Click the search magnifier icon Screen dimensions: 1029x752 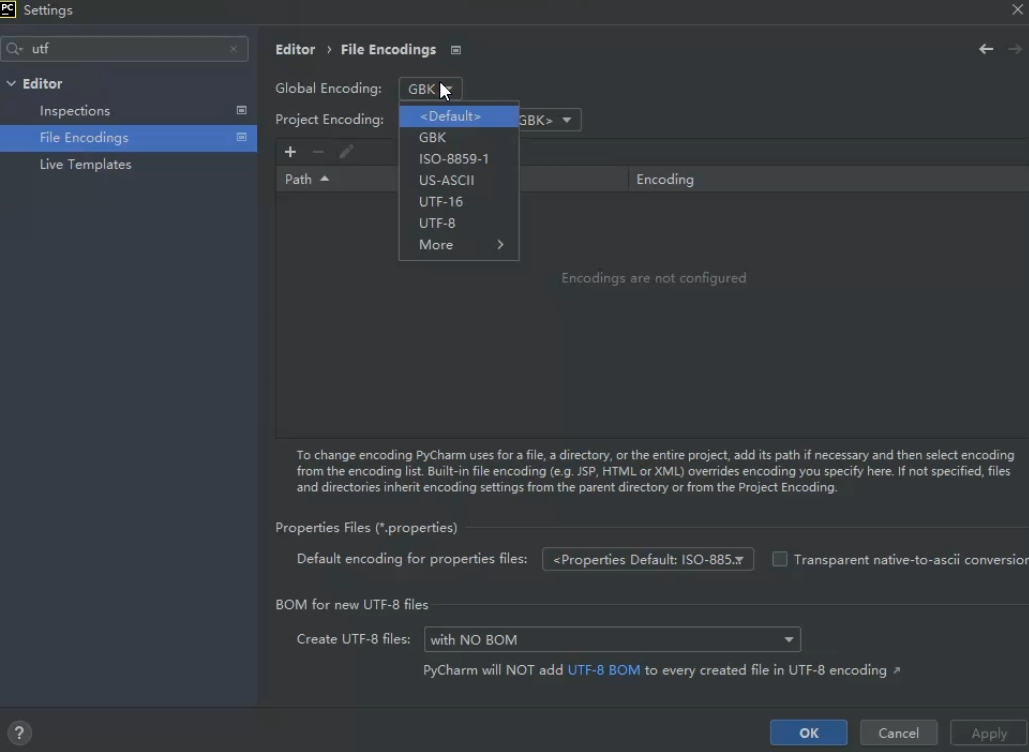[x=14, y=49]
